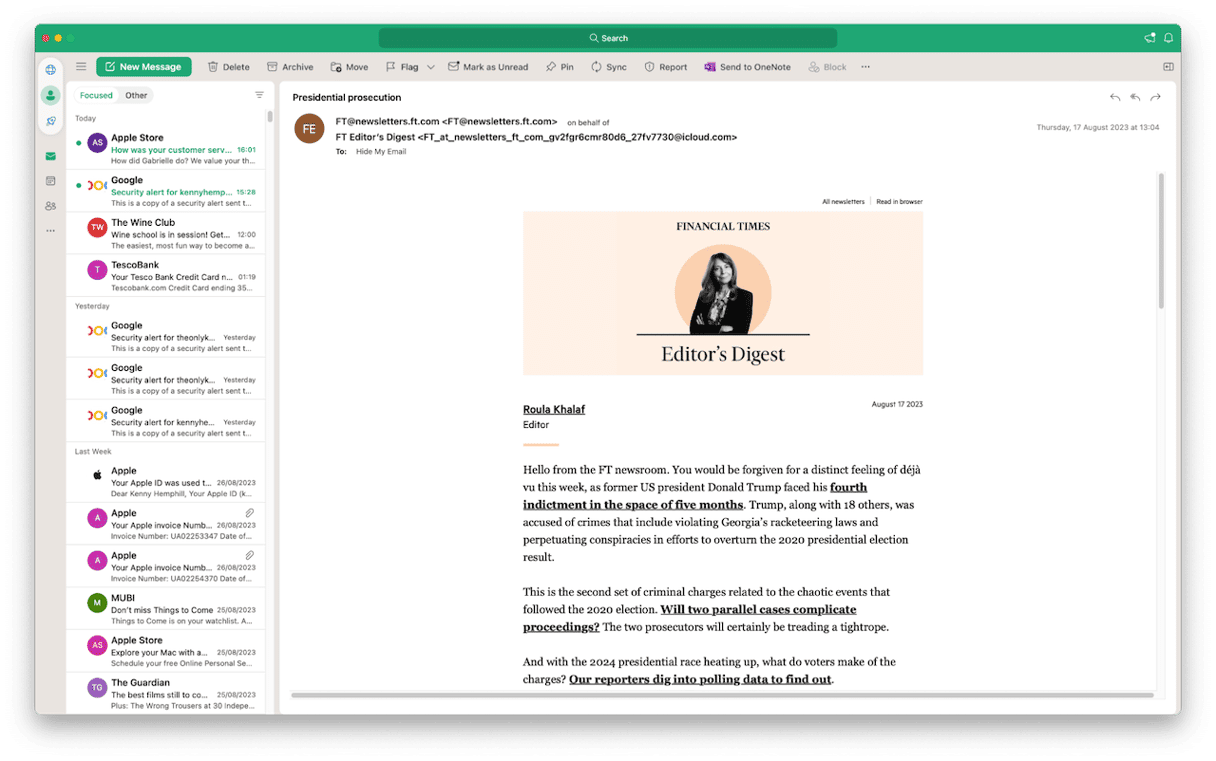Follow the fourth indictment link
This screenshot has height=761, width=1216.
695,496
